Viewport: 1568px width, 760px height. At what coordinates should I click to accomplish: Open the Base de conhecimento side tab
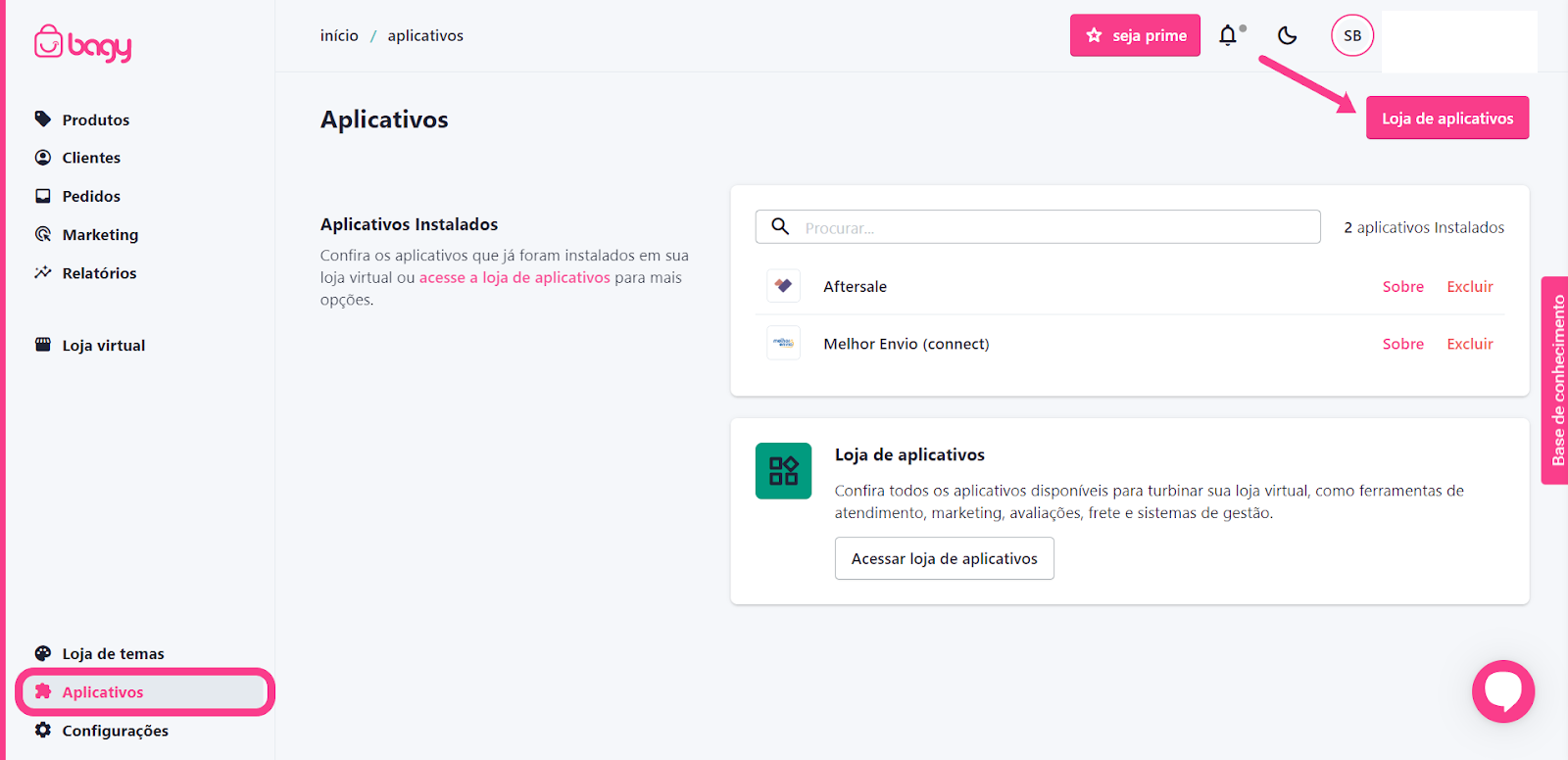tap(1555, 380)
